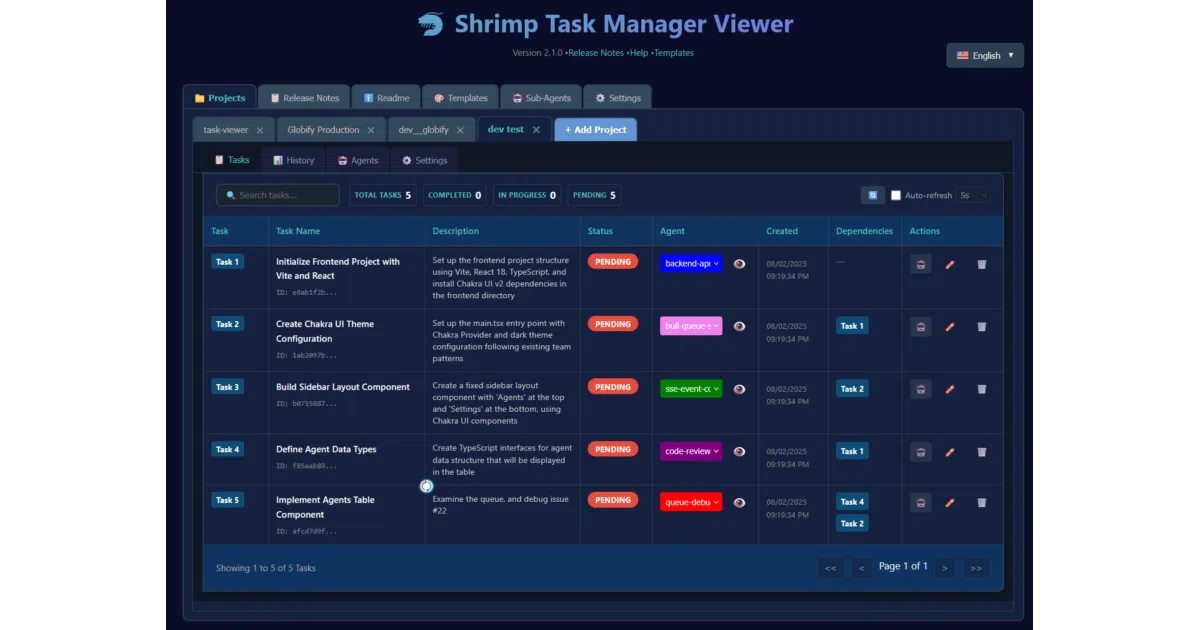The image size is (1200, 630).
Task: View agent info eye icon for Task 4
Action: click(739, 451)
